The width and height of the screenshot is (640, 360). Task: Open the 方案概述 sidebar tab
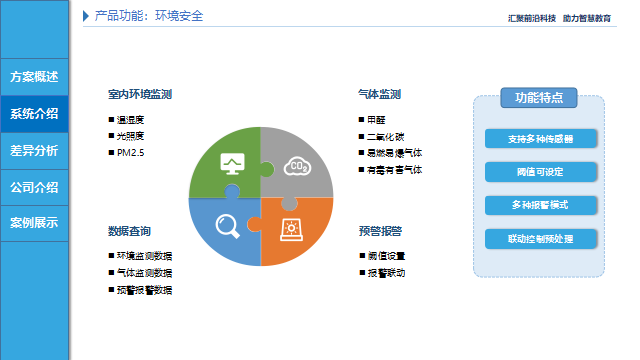[34, 77]
